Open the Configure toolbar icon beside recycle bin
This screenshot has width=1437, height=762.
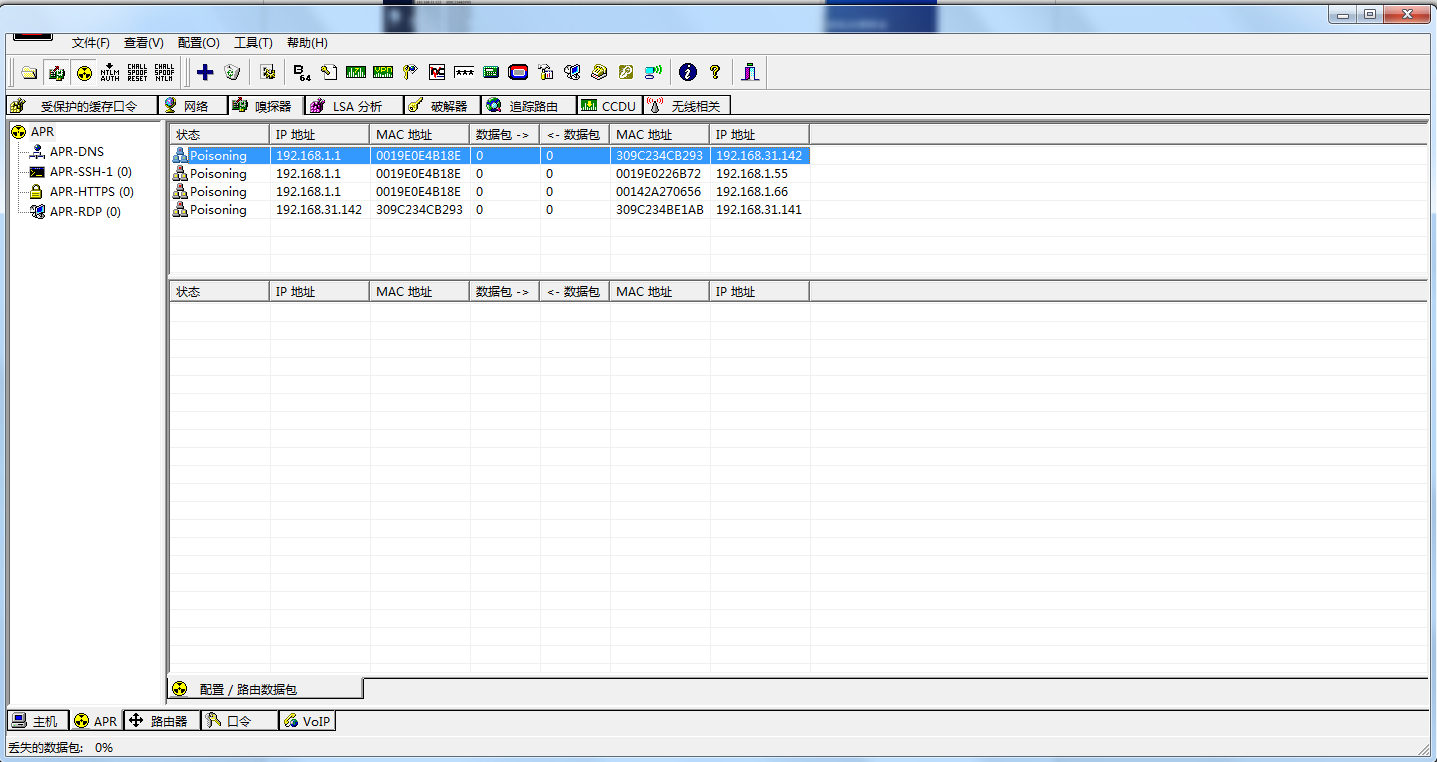click(267, 72)
